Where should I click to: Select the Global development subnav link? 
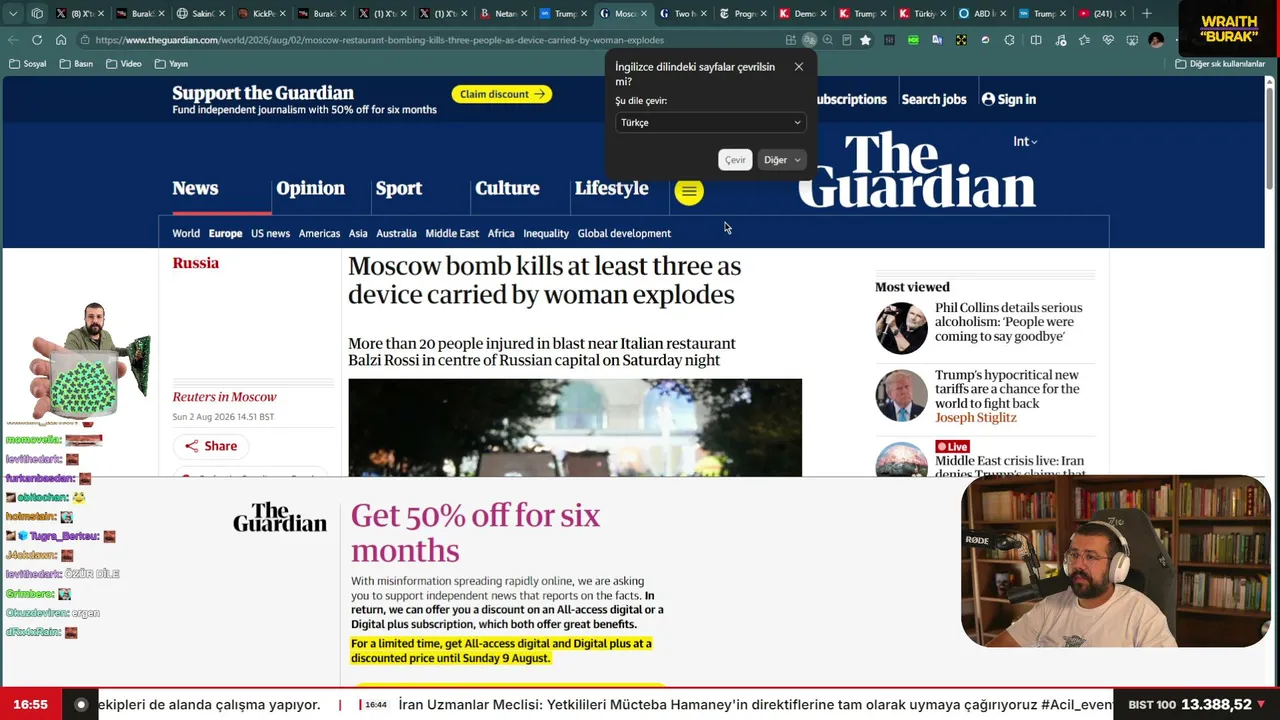tap(624, 233)
